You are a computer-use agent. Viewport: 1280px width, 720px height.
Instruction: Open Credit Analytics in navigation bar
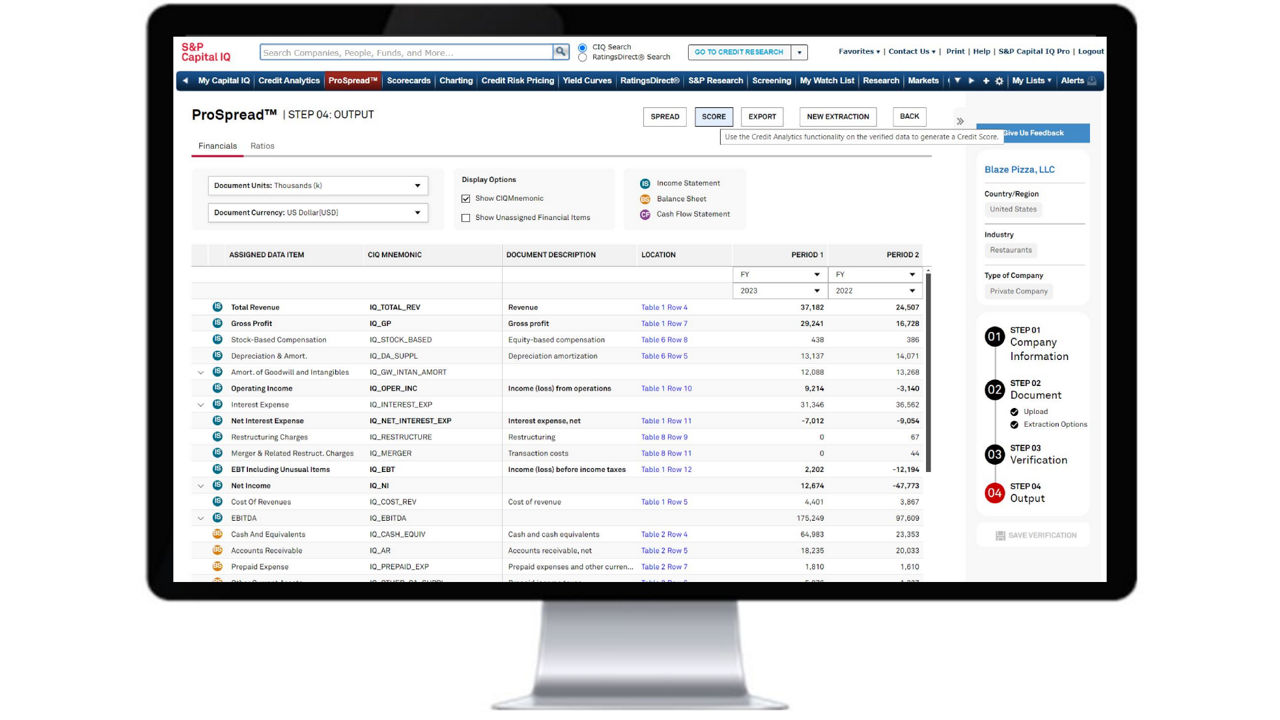click(289, 81)
